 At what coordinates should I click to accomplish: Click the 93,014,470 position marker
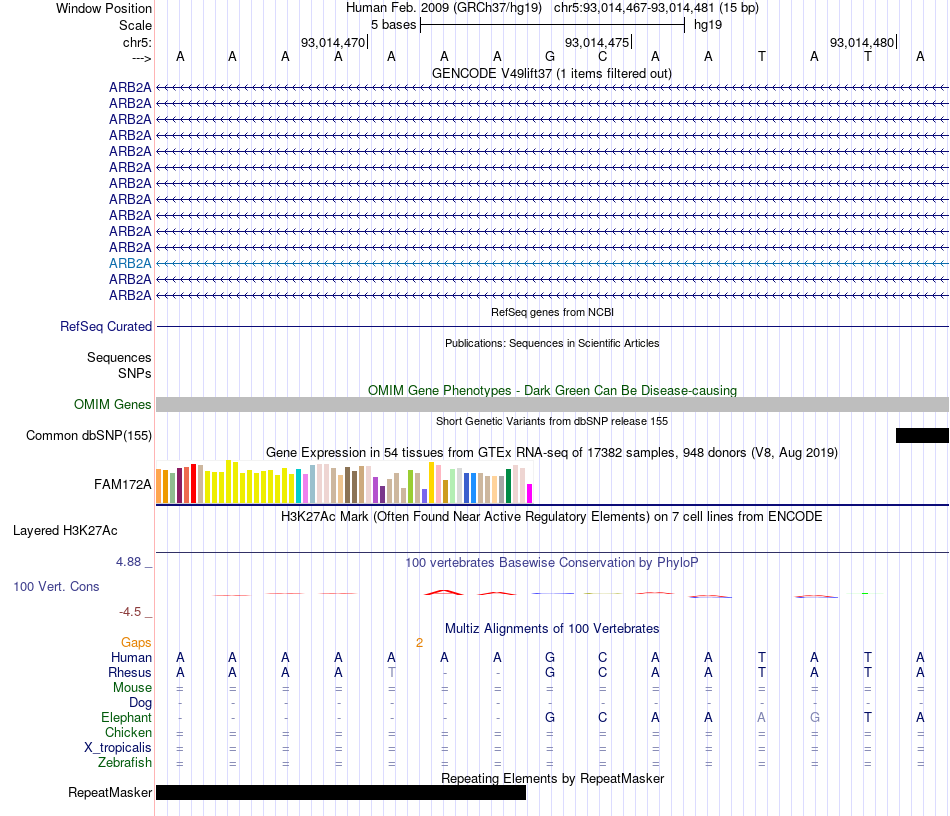coord(333,42)
